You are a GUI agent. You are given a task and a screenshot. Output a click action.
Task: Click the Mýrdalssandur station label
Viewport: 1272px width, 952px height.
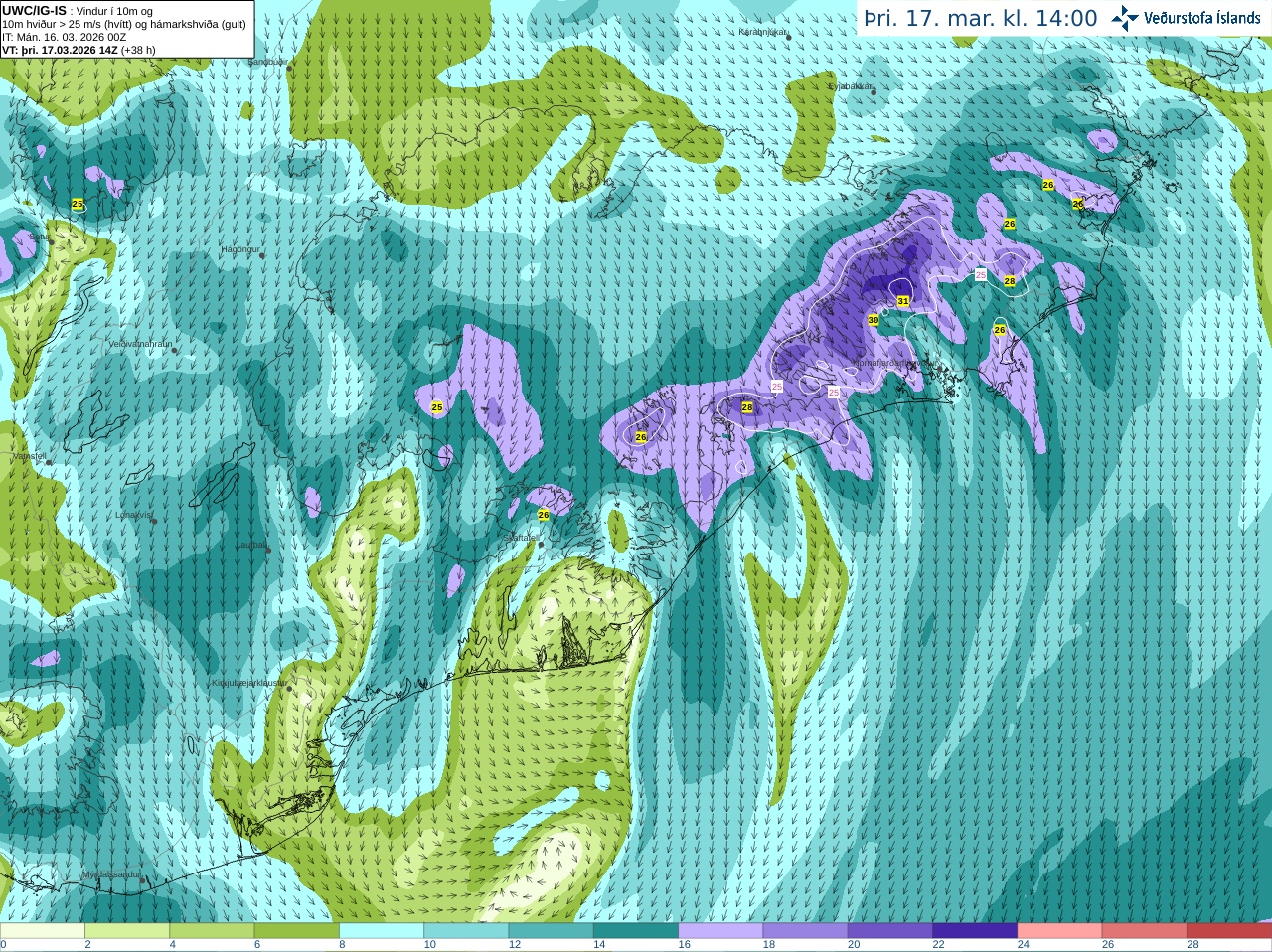(111, 875)
